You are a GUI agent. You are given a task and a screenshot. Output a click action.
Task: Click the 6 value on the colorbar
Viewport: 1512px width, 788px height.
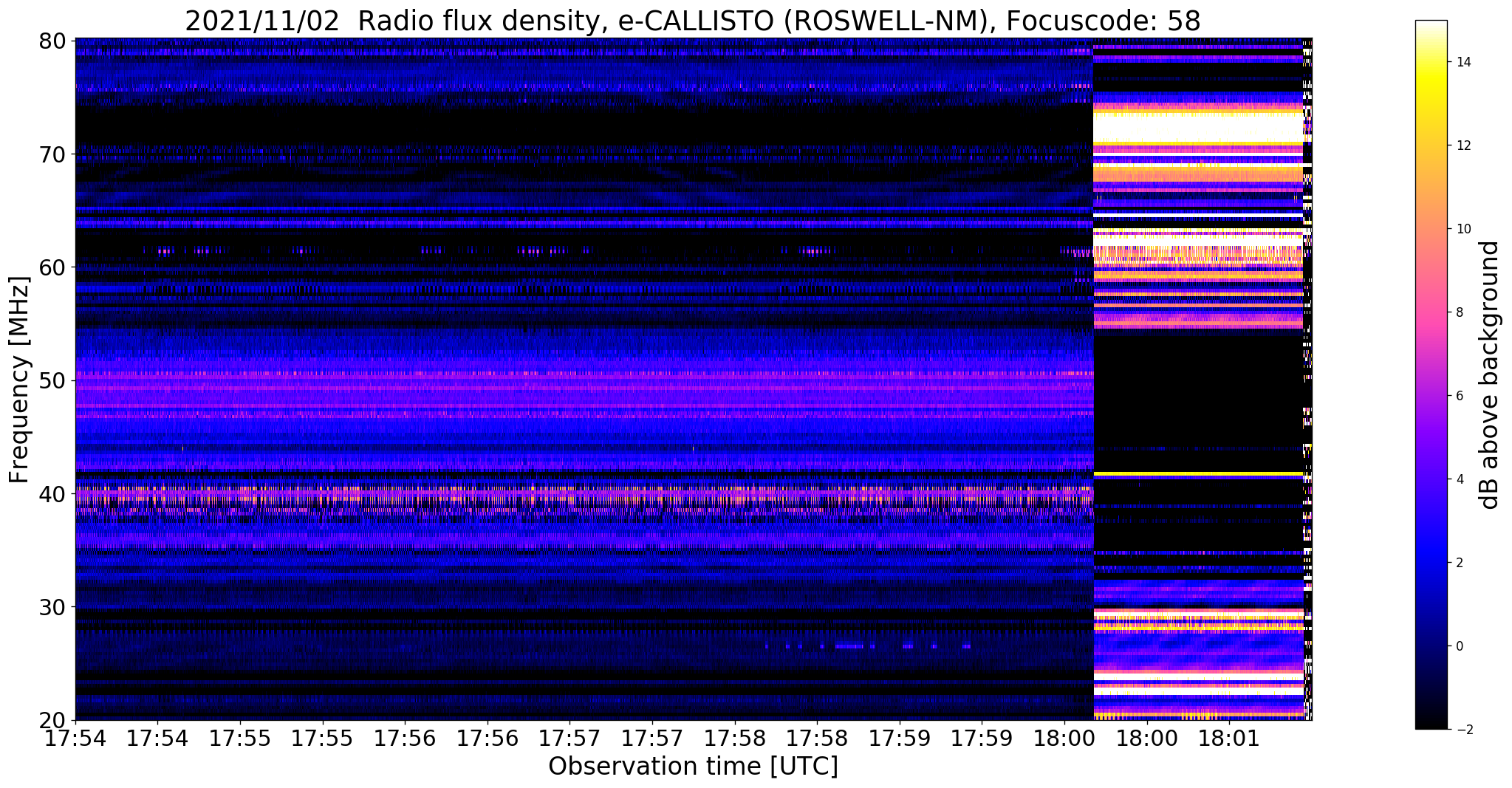click(x=1459, y=396)
